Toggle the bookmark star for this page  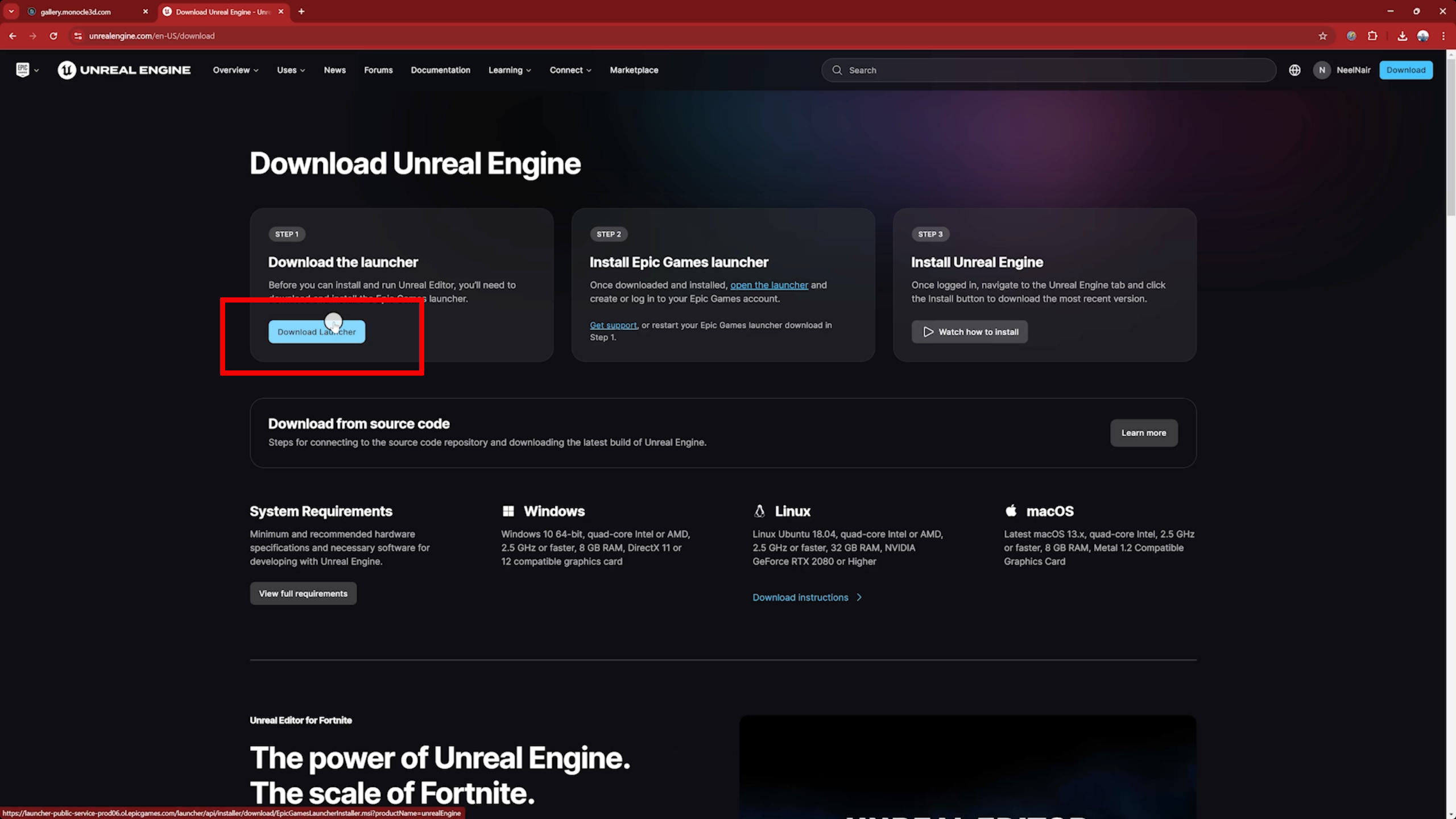[1323, 35]
